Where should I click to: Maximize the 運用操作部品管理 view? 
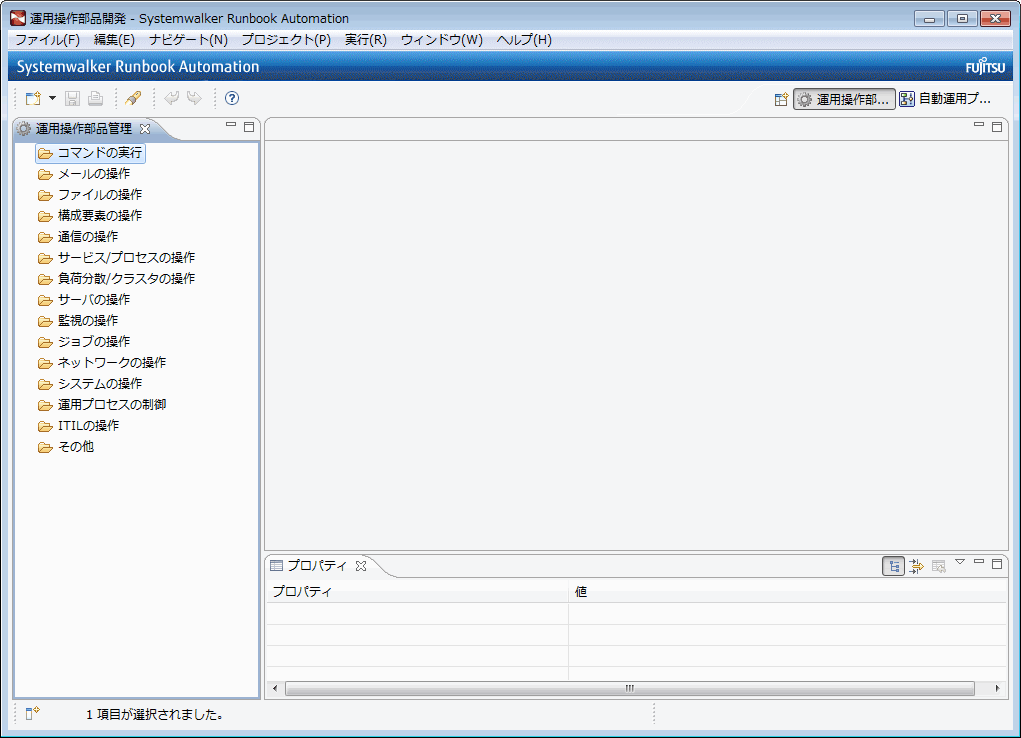[x=249, y=126]
